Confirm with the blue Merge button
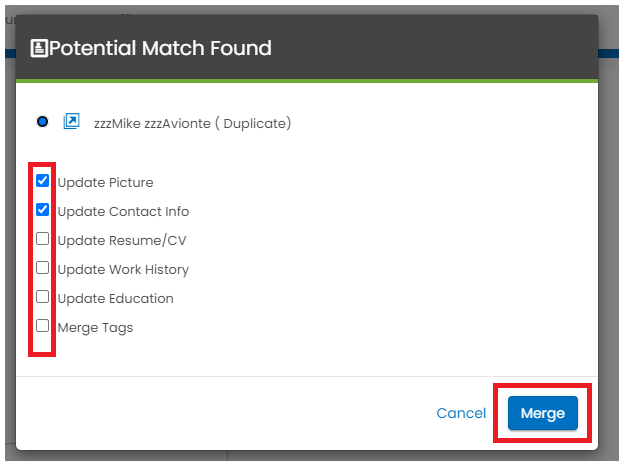Viewport: 623px width, 465px height. tap(543, 413)
